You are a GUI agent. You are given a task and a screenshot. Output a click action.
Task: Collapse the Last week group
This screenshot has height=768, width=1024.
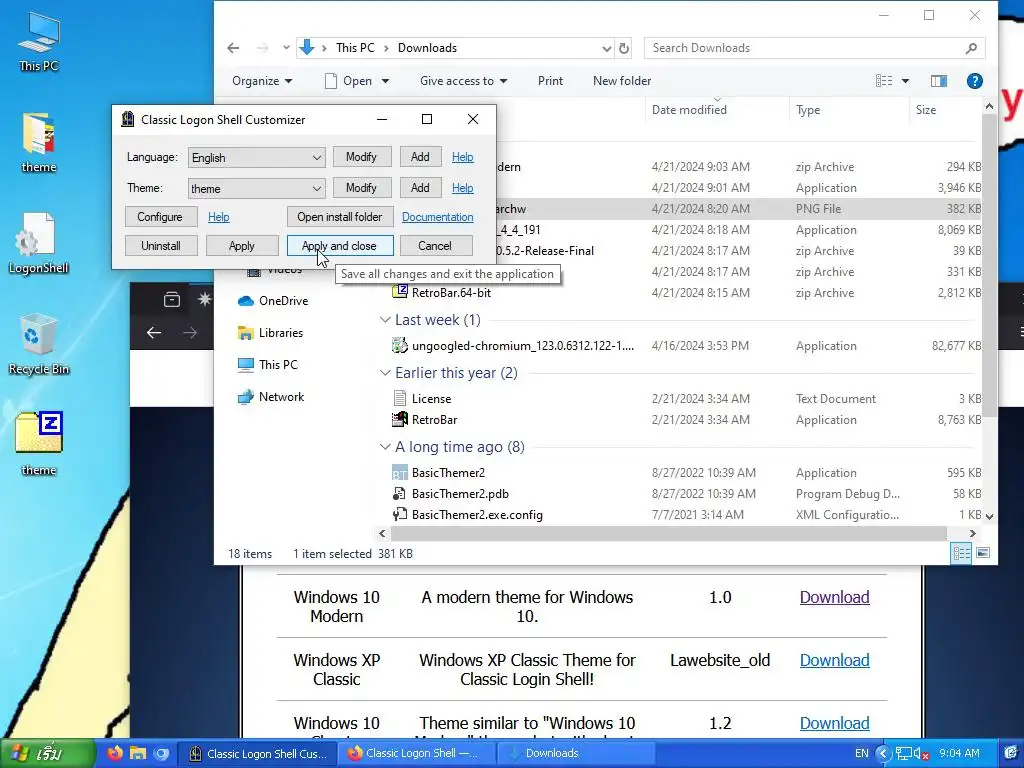point(385,319)
